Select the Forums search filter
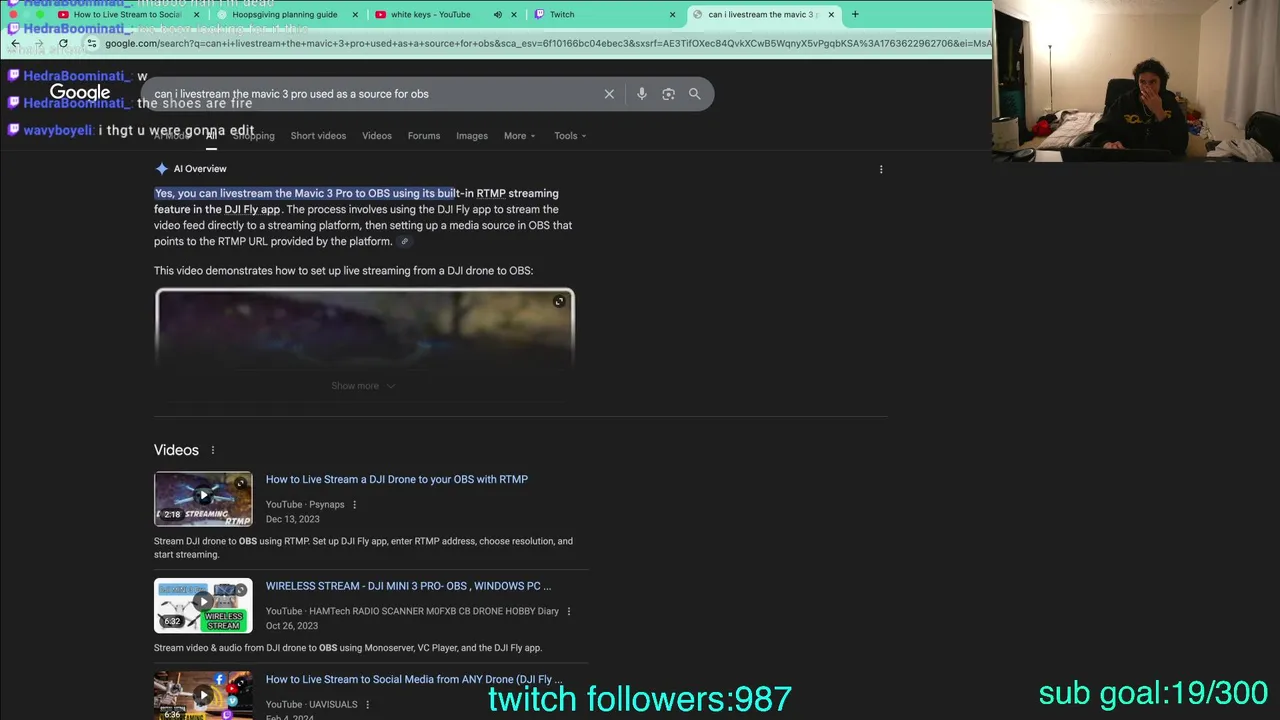Image resolution: width=1280 pixels, height=720 pixels. click(424, 136)
